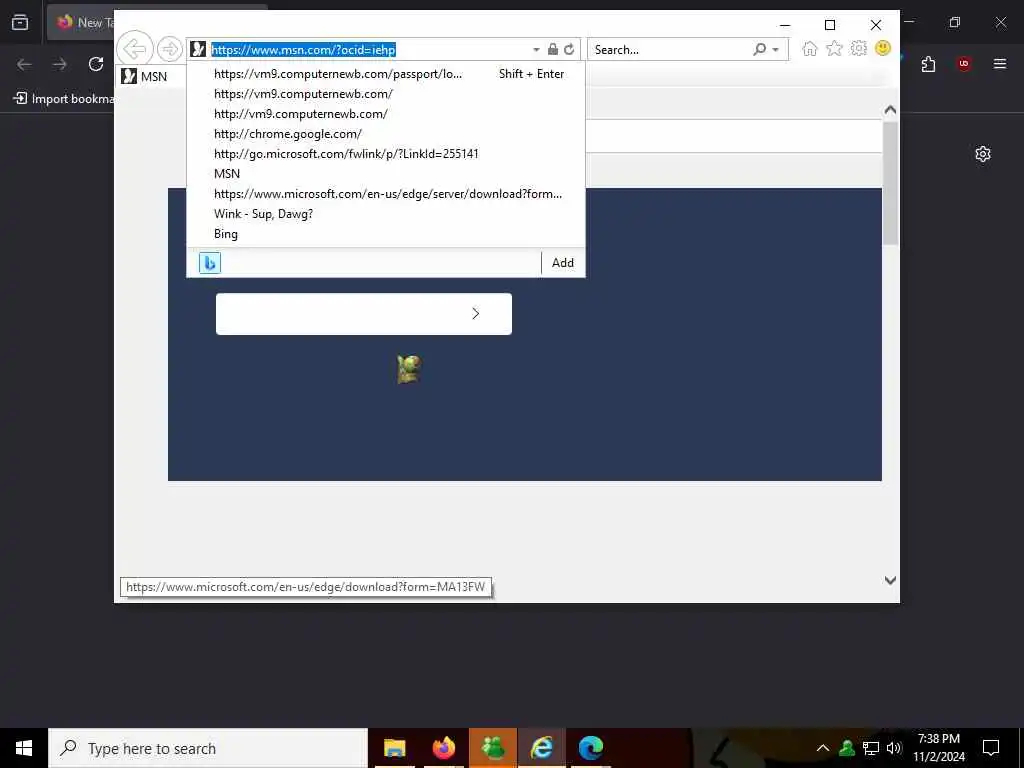Open Firefox from the taskbar
The image size is (1024, 768).
click(x=443, y=748)
